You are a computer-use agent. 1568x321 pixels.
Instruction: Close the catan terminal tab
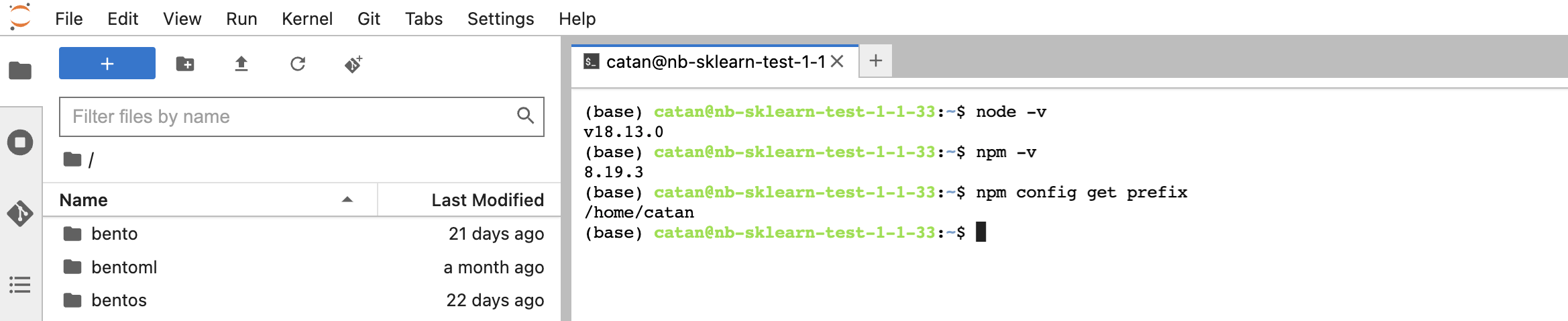pyautogui.click(x=837, y=62)
